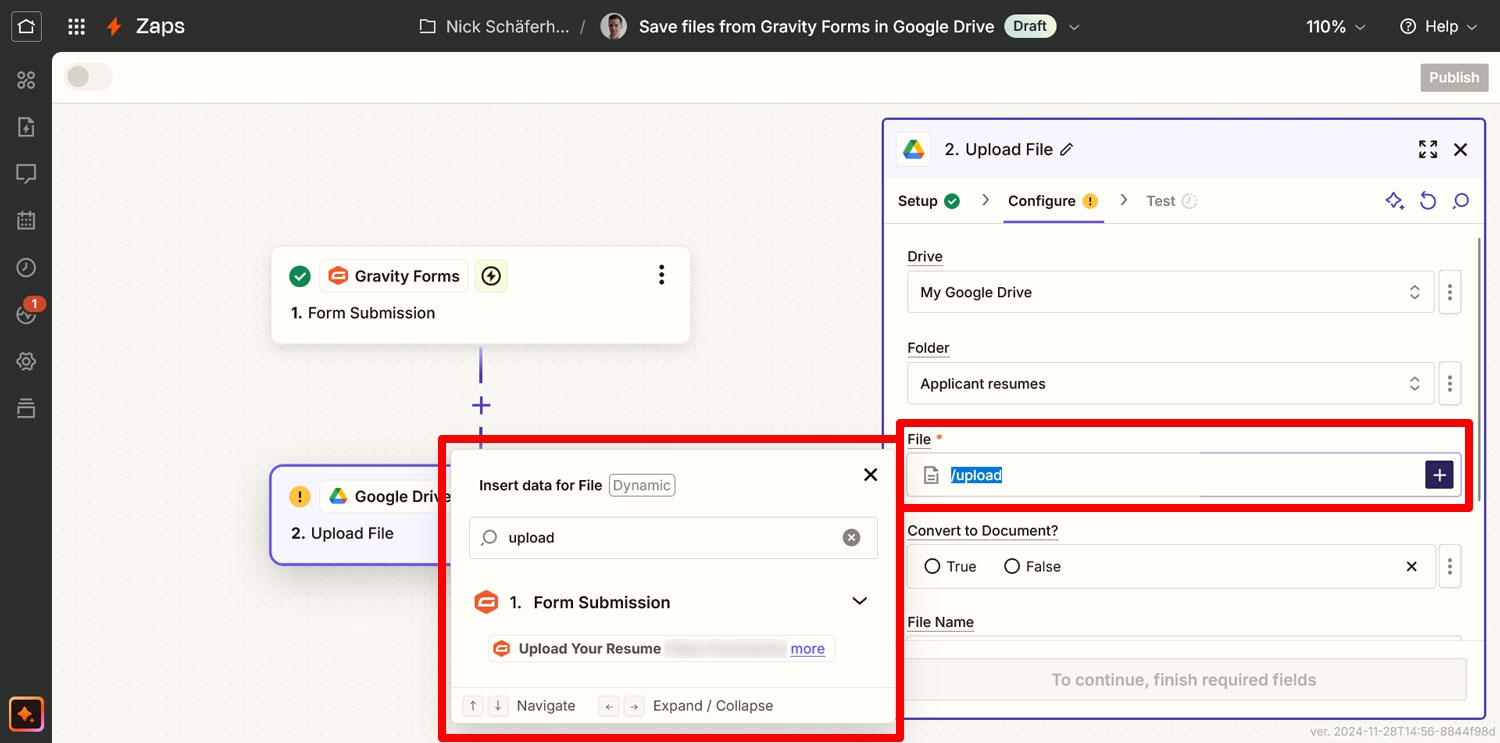Open the Zapier home icon
The height and width of the screenshot is (743, 1500).
click(26, 26)
